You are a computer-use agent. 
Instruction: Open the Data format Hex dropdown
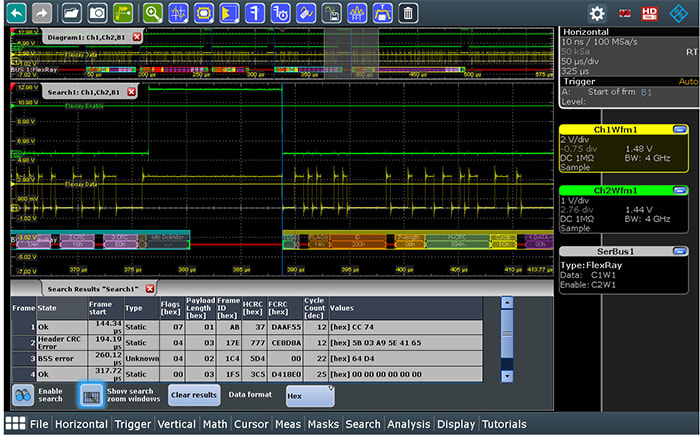tap(310, 395)
